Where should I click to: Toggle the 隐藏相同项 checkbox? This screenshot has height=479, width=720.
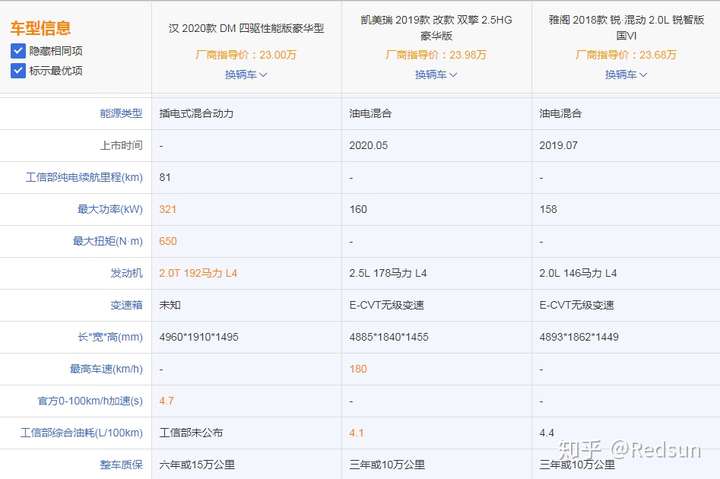click(18, 51)
